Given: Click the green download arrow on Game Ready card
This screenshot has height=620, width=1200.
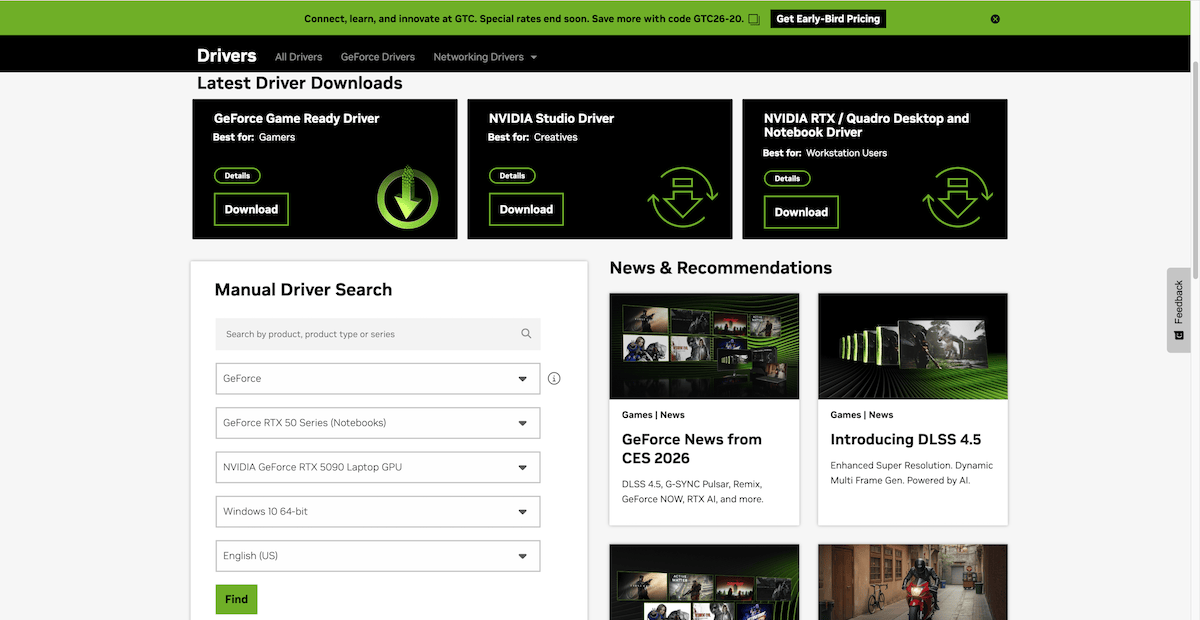Looking at the screenshot, I should (407, 197).
